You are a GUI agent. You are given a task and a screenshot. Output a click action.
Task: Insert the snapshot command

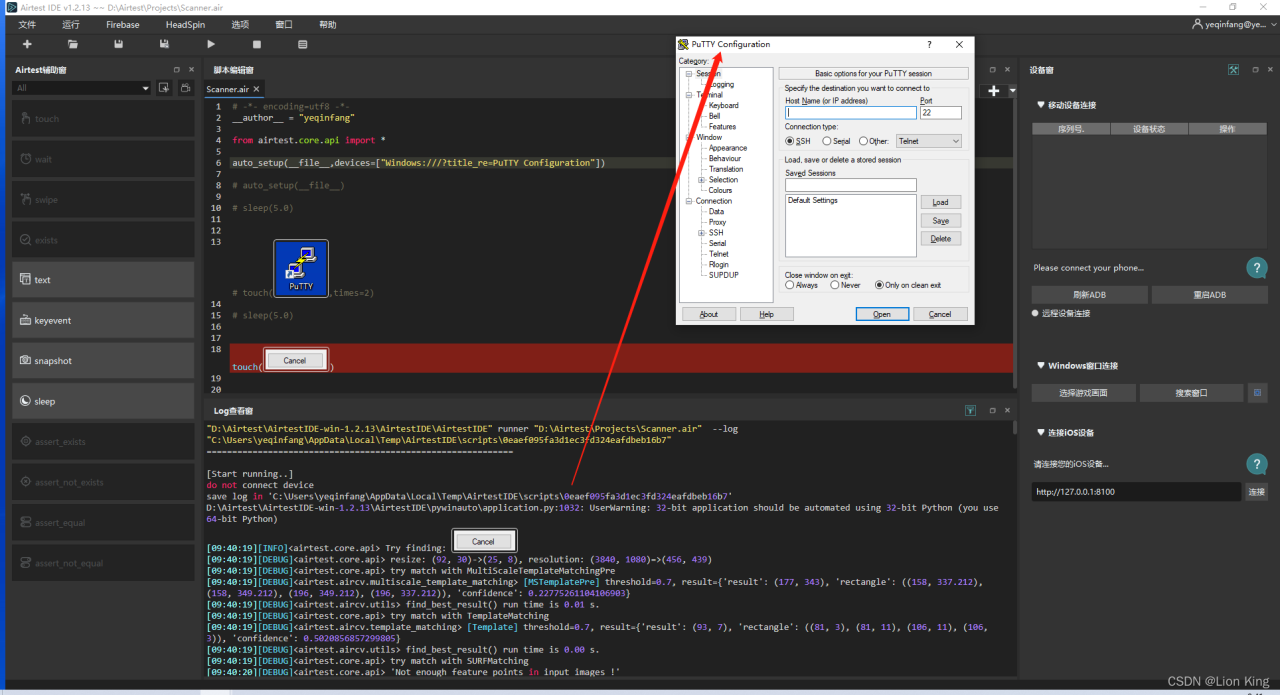point(103,361)
